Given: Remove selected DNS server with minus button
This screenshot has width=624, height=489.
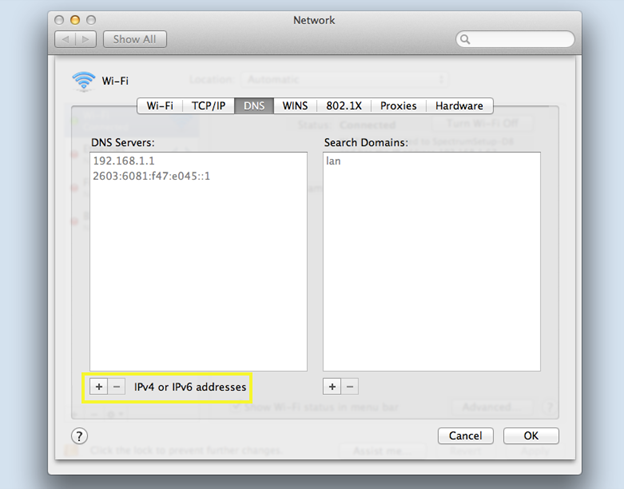Looking at the screenshot, I should [x=117, y=387].
